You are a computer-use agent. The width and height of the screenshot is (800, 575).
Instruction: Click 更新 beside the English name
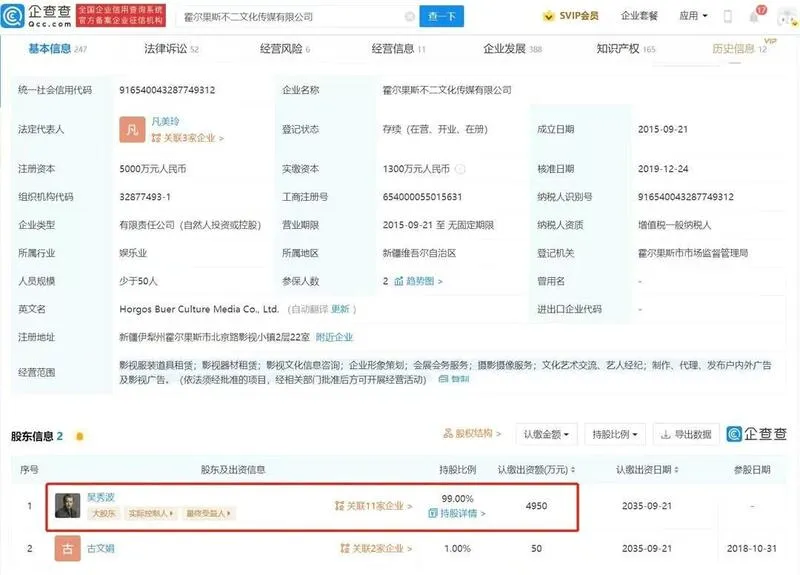pos(340,309)
